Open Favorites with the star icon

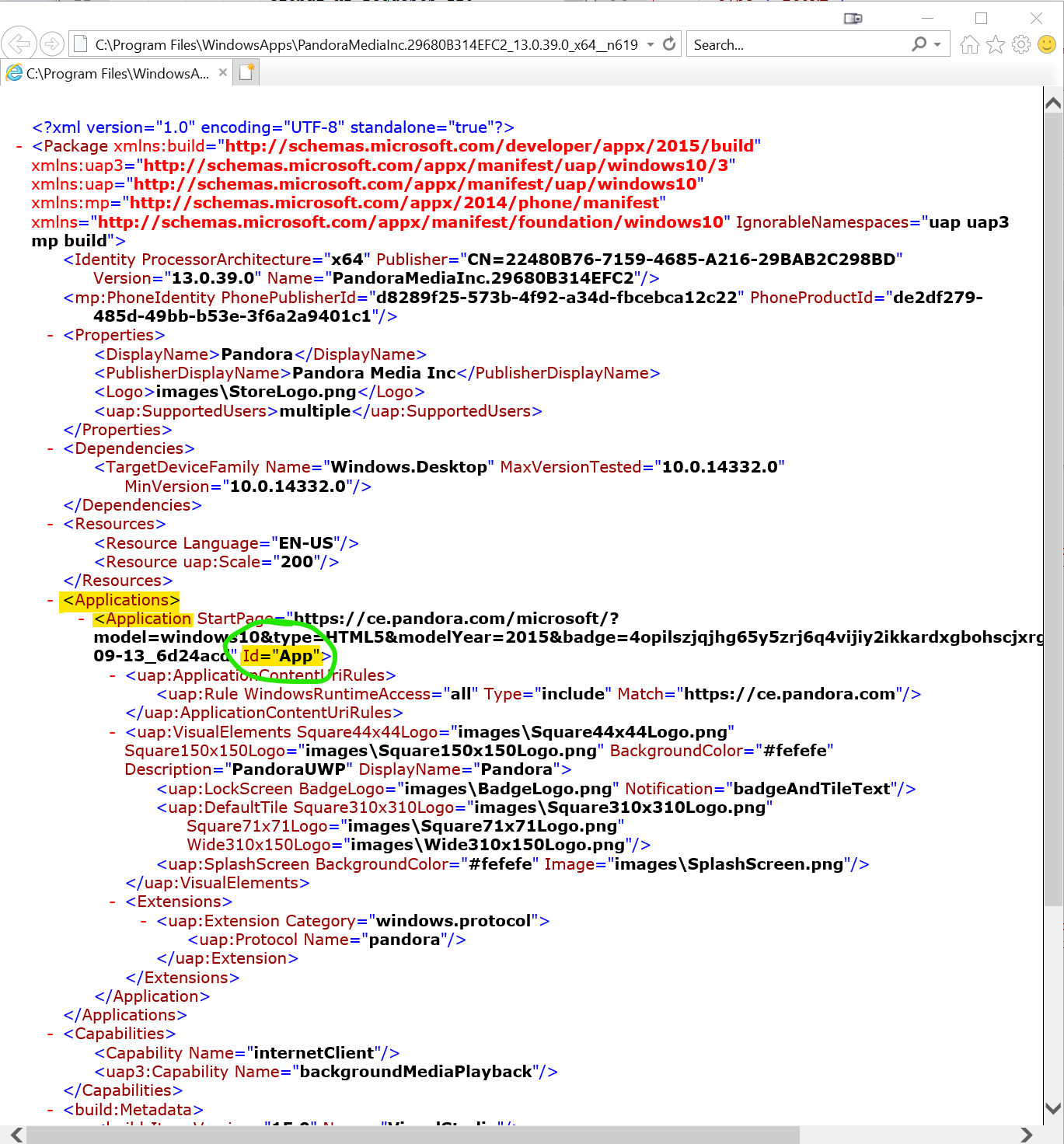pyautogui.click(x=996, y=44)
